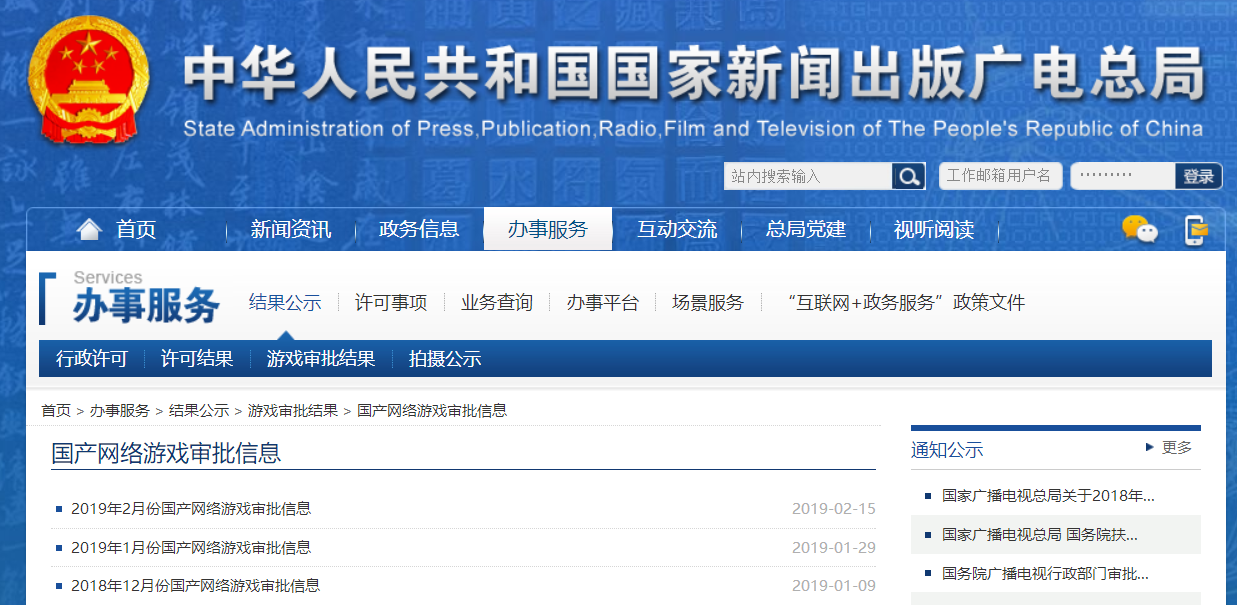Focus the 站内搜索输入 search field
This screenshot has height=605, width=1237.
808,176
